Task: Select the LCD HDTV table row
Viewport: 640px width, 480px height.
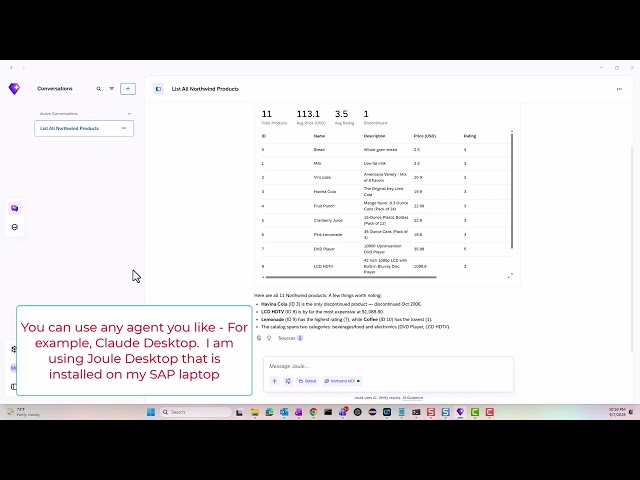Action: pos(386,266)
